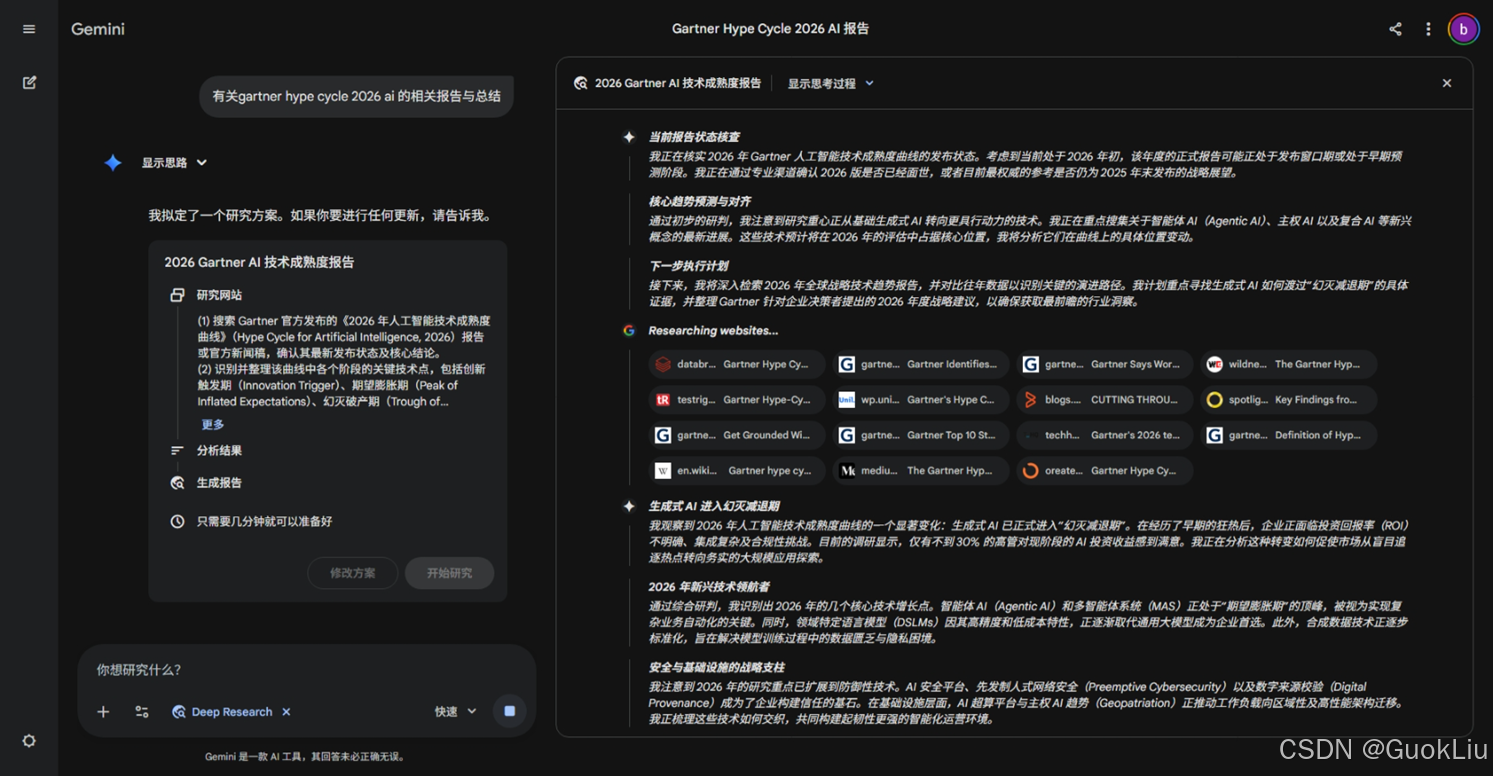Expand 显示思路 chevron in chat

click(x=202, y=162)
